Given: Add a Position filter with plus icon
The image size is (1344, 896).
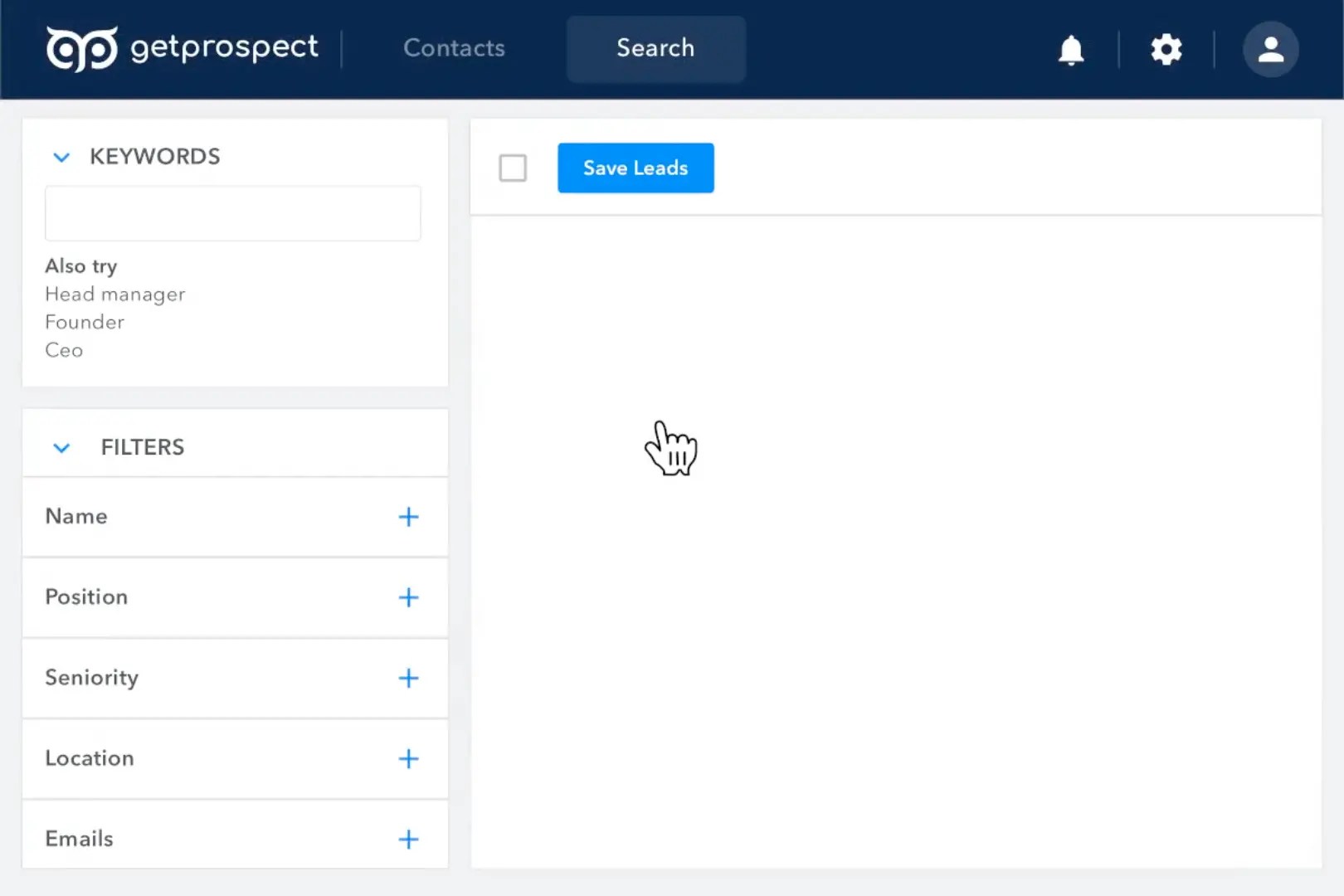Looking at the screenshot, I should pyautogui.click(x=408, y=597).
